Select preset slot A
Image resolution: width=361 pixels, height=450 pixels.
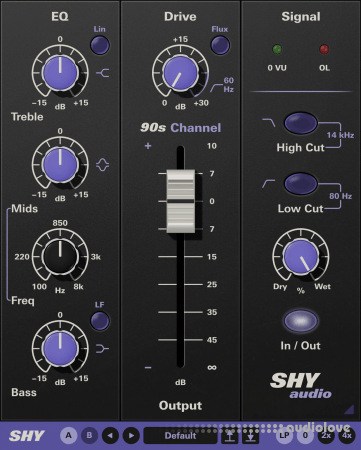point(69,435)
